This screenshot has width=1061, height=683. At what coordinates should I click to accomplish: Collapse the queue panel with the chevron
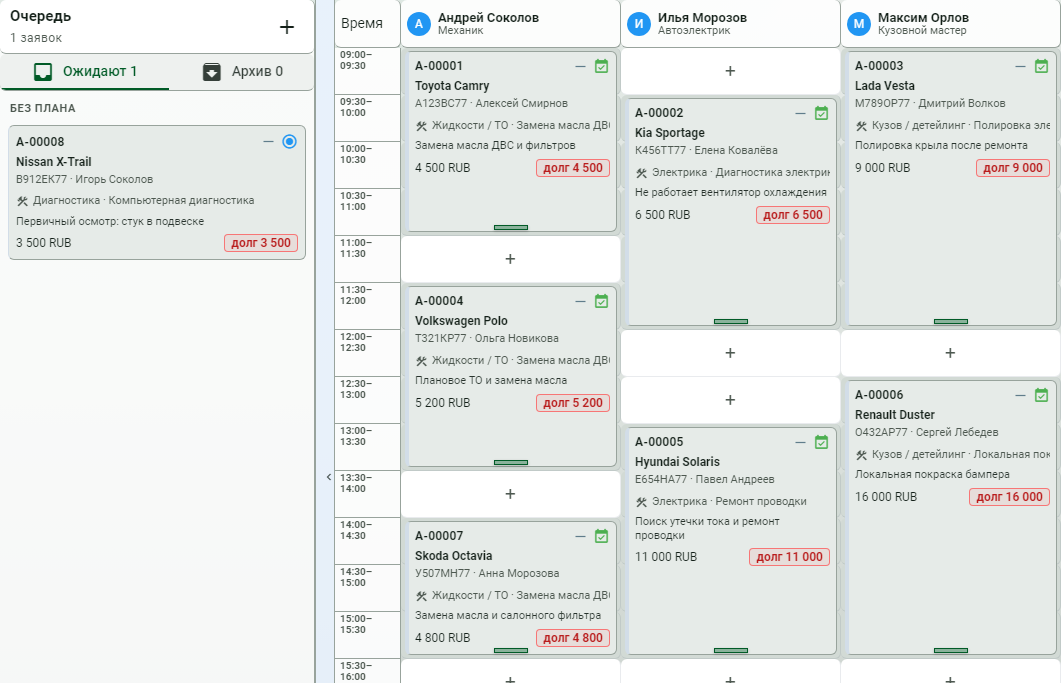click(329, 477)
